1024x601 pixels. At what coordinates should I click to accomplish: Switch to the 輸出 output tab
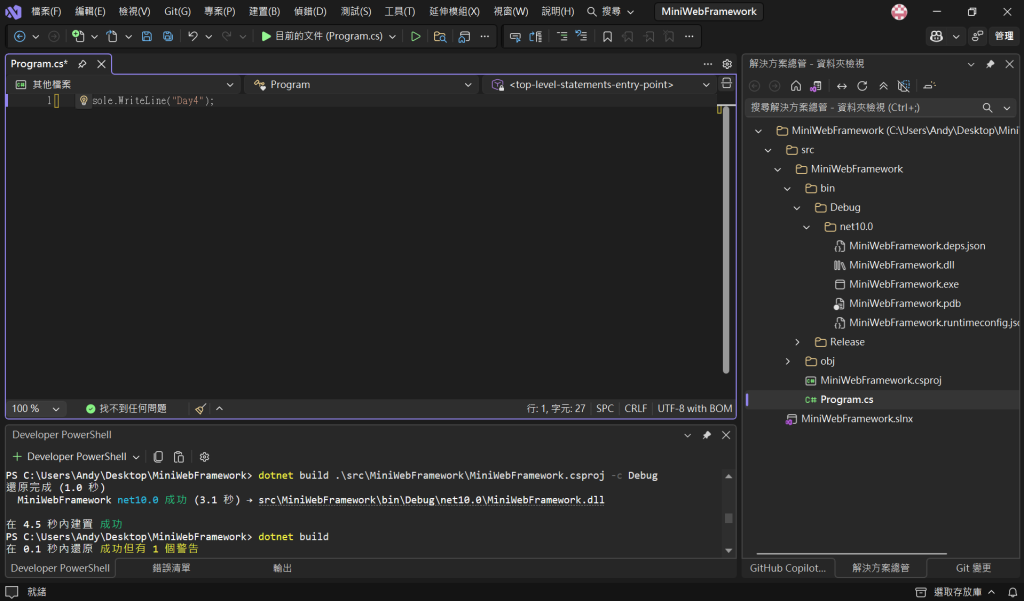coord(282,568)
